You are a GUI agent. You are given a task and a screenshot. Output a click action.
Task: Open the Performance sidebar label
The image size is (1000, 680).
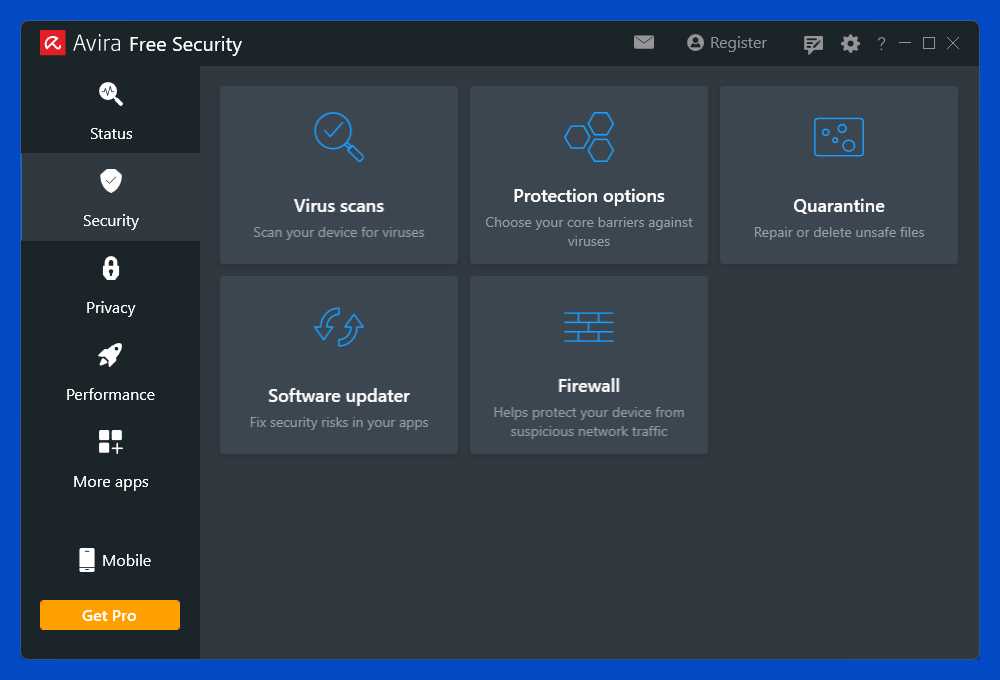(110, 394)
